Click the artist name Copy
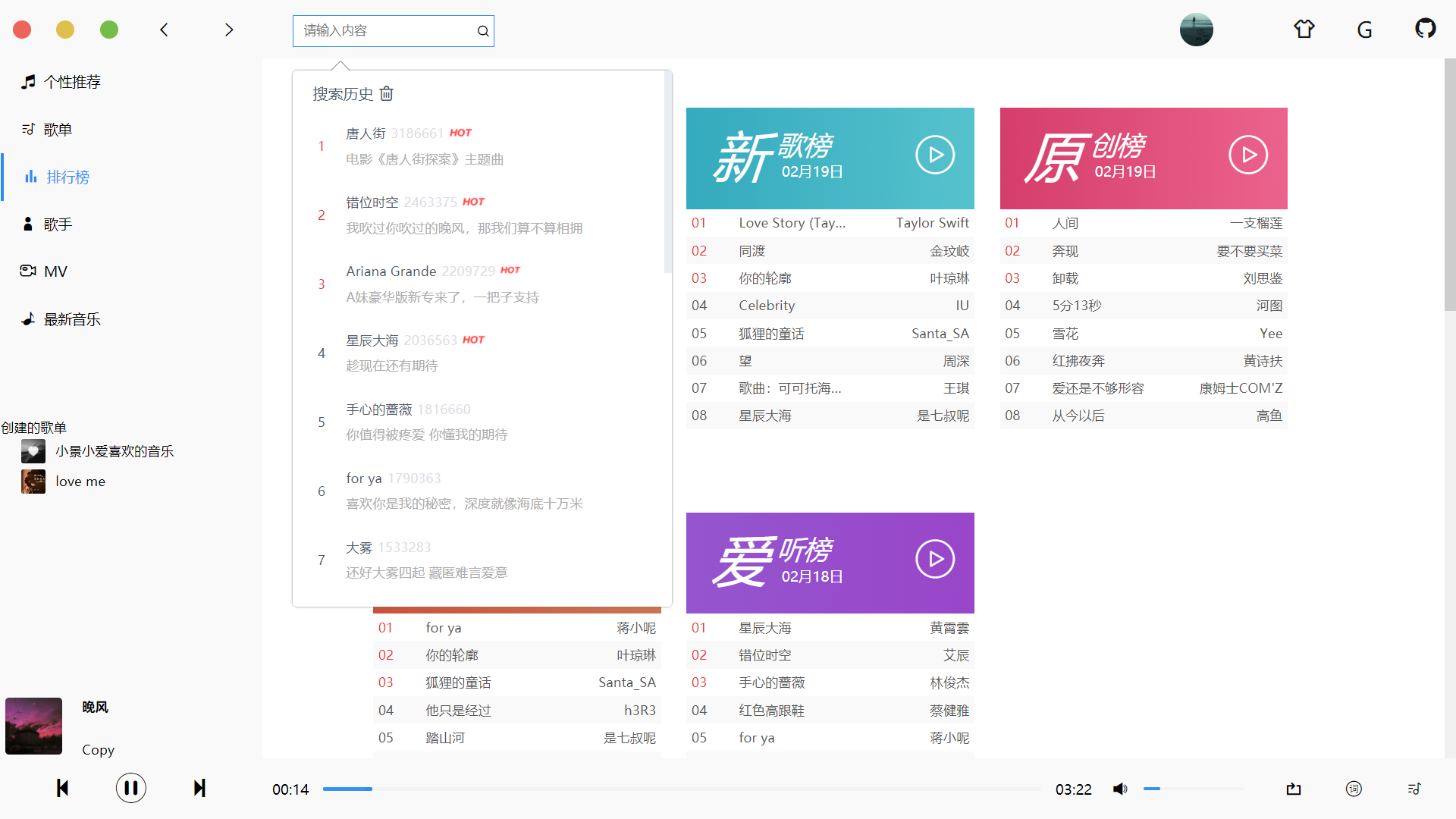The height and width of the screenshot is (819, 1456). 99,750
